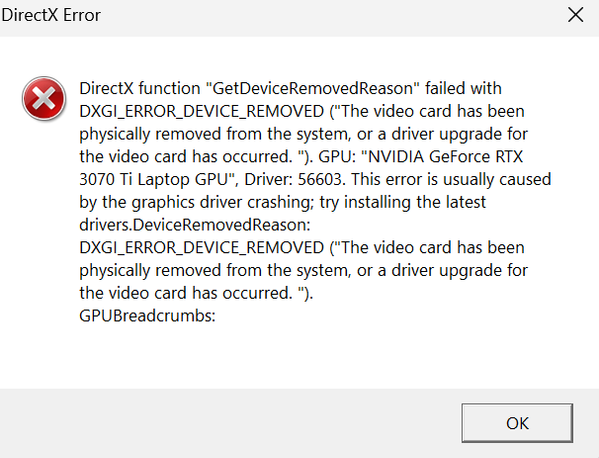Click the OK button
Screen dimensions: 599x458
517,423
